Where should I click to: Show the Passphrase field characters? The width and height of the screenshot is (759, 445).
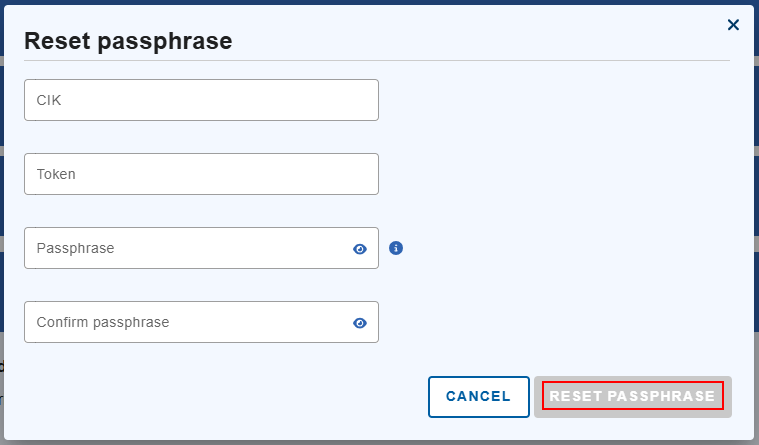click(x=360, y=249)
